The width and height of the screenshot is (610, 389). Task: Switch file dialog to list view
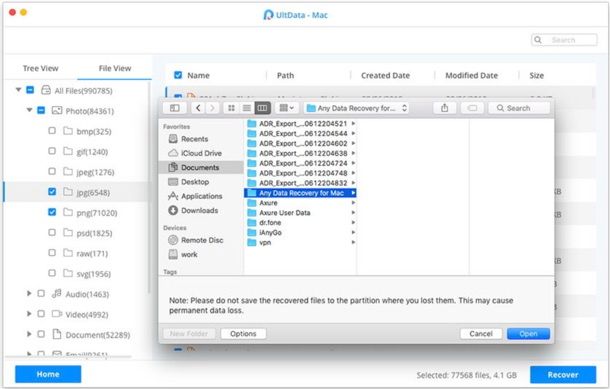247,108
